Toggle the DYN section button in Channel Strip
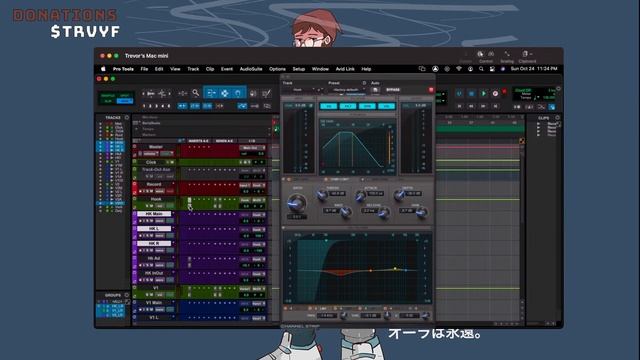The height and width of the screenshot is (360, 640). [367, 106]
